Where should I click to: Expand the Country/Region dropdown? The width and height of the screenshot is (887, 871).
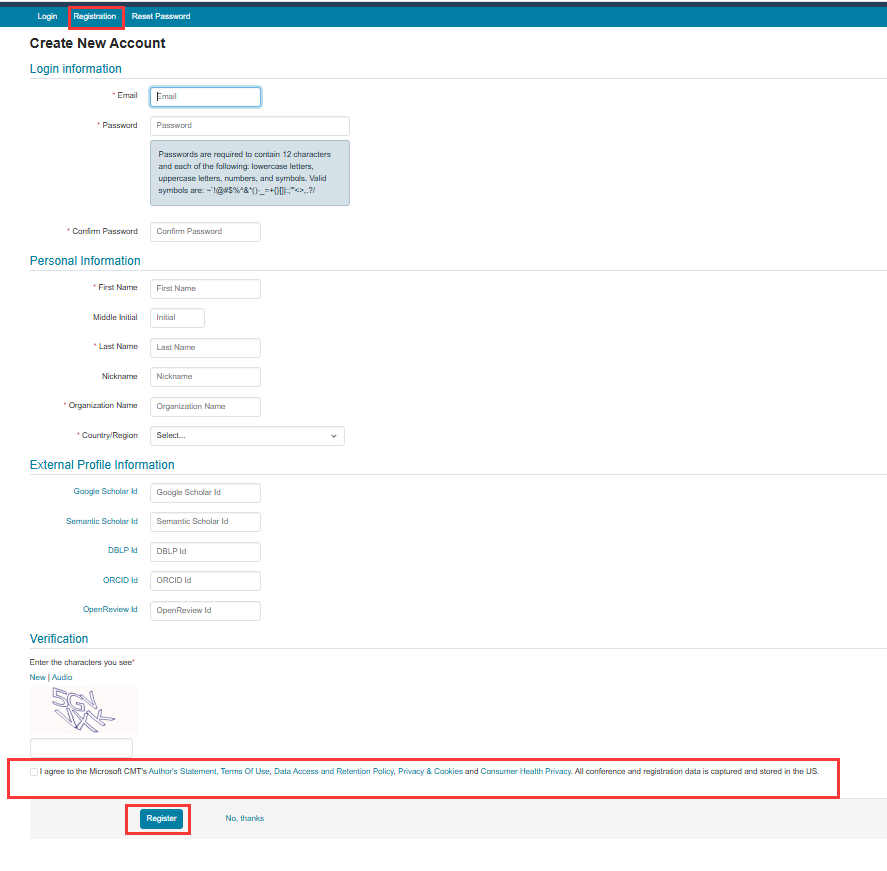(247, 436)
